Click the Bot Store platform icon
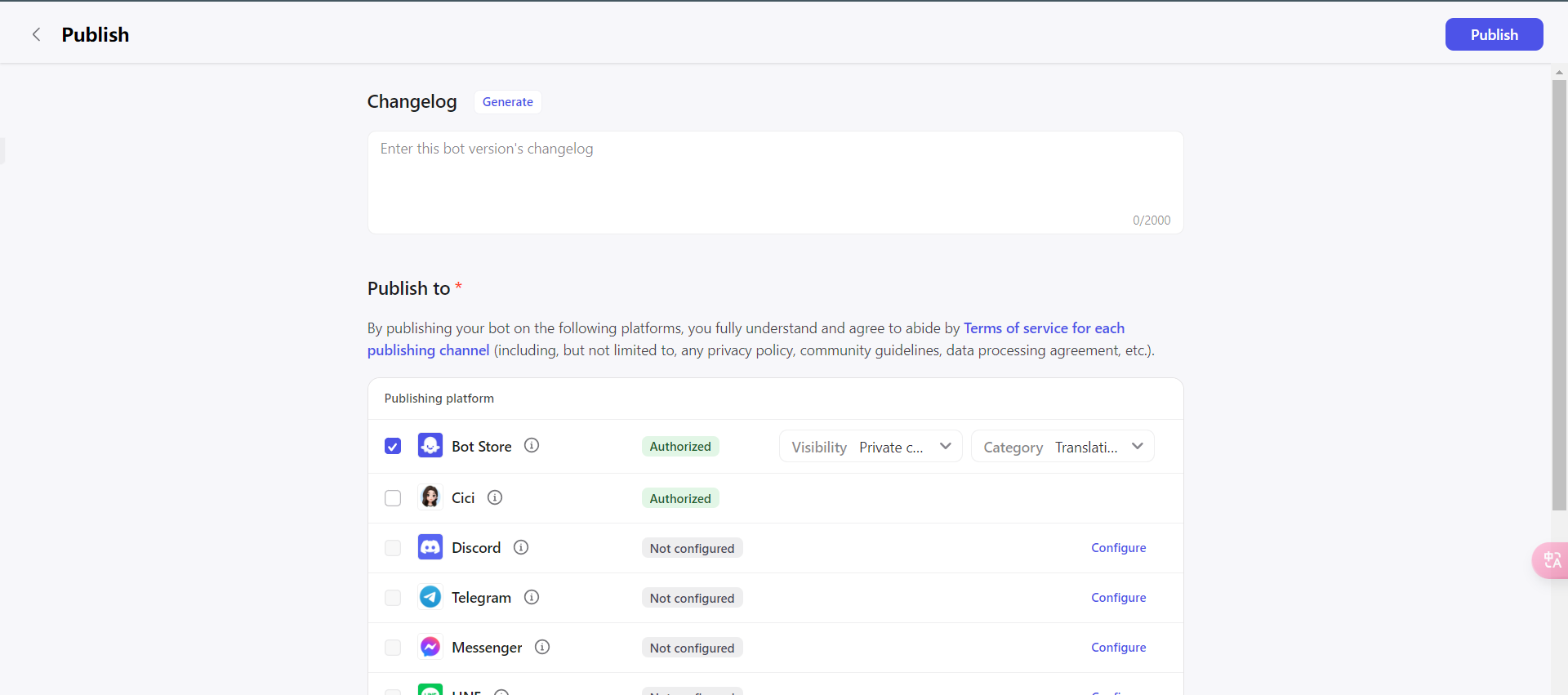Screen dimensions: 1568x695 (430, 446)
